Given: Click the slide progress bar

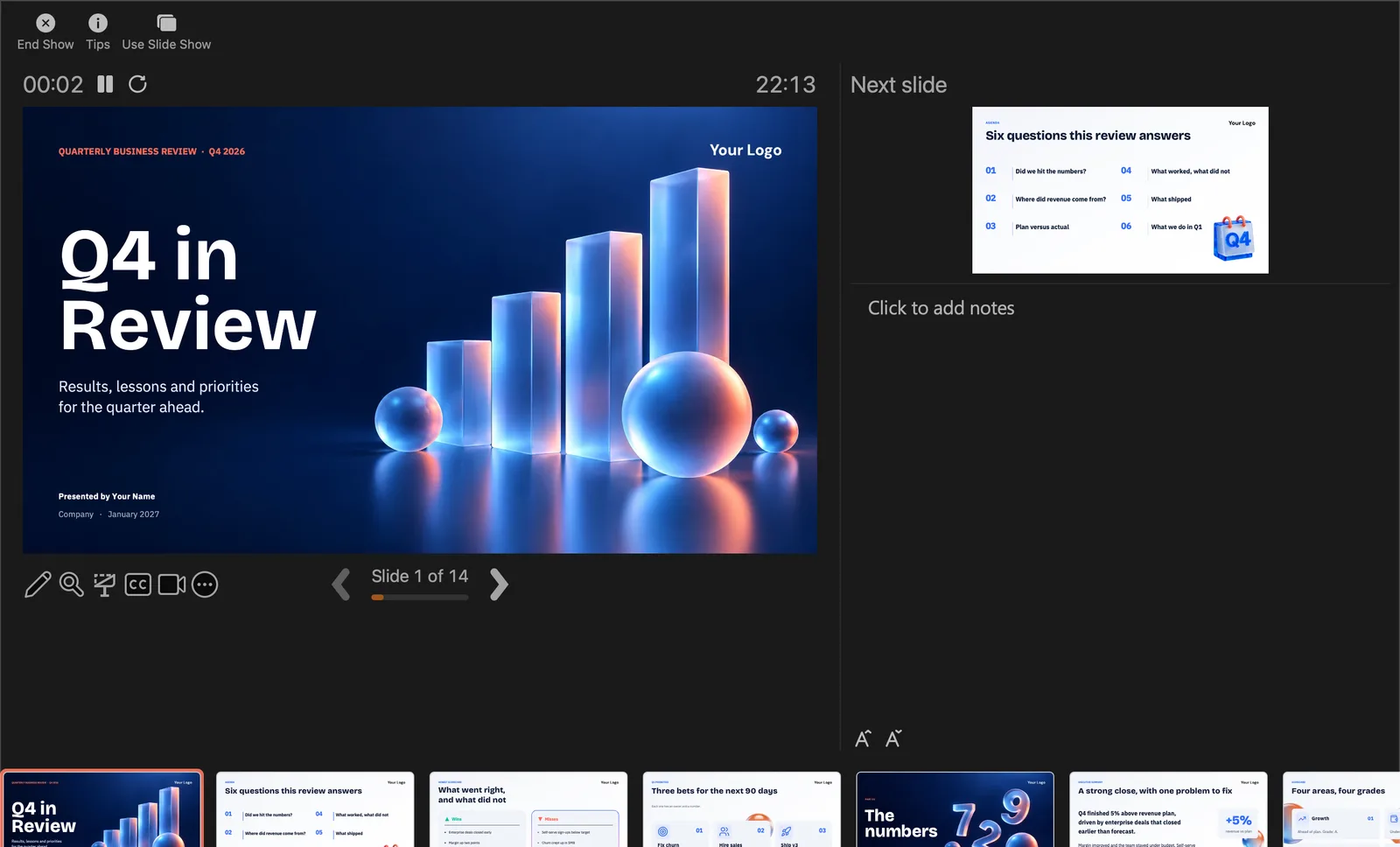Looking at the screenshot, I should coord(420,598).
